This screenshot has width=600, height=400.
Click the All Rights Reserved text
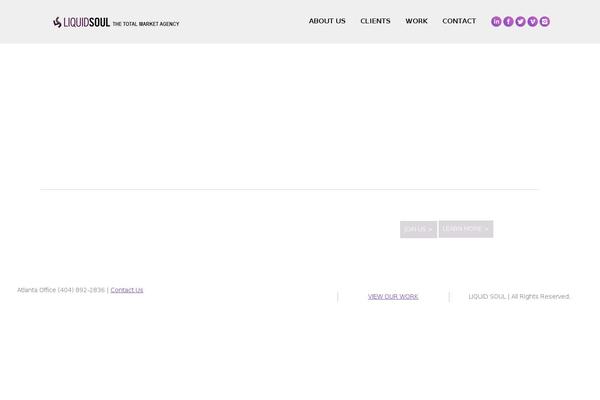pyautogui.click(x=540, y=297)
